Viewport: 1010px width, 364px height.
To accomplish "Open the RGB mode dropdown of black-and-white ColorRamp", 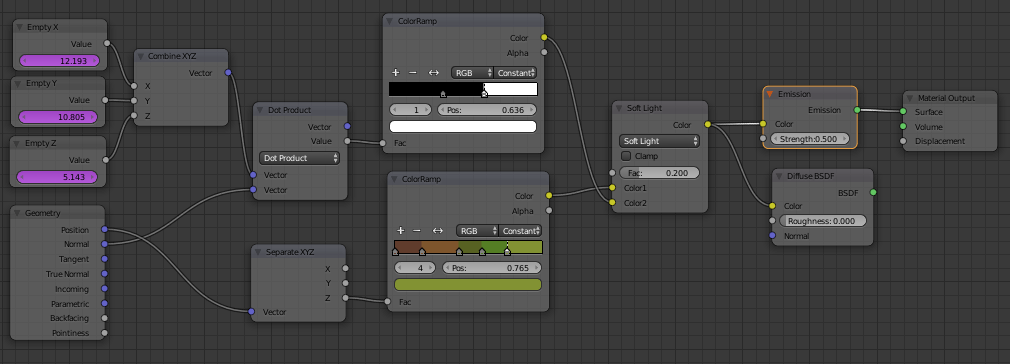I will coord(472,73).
